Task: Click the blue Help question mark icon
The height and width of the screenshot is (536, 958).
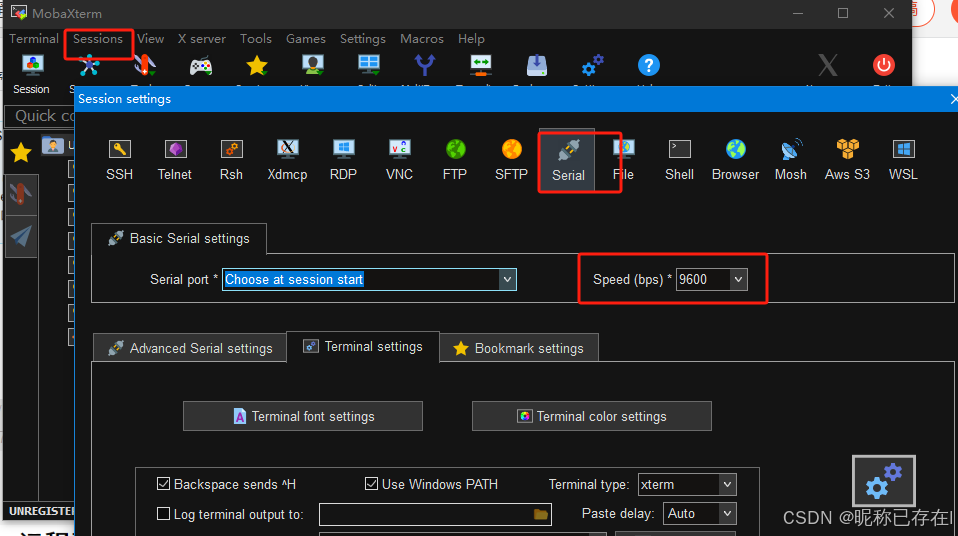Action: (x=649, y=65)
